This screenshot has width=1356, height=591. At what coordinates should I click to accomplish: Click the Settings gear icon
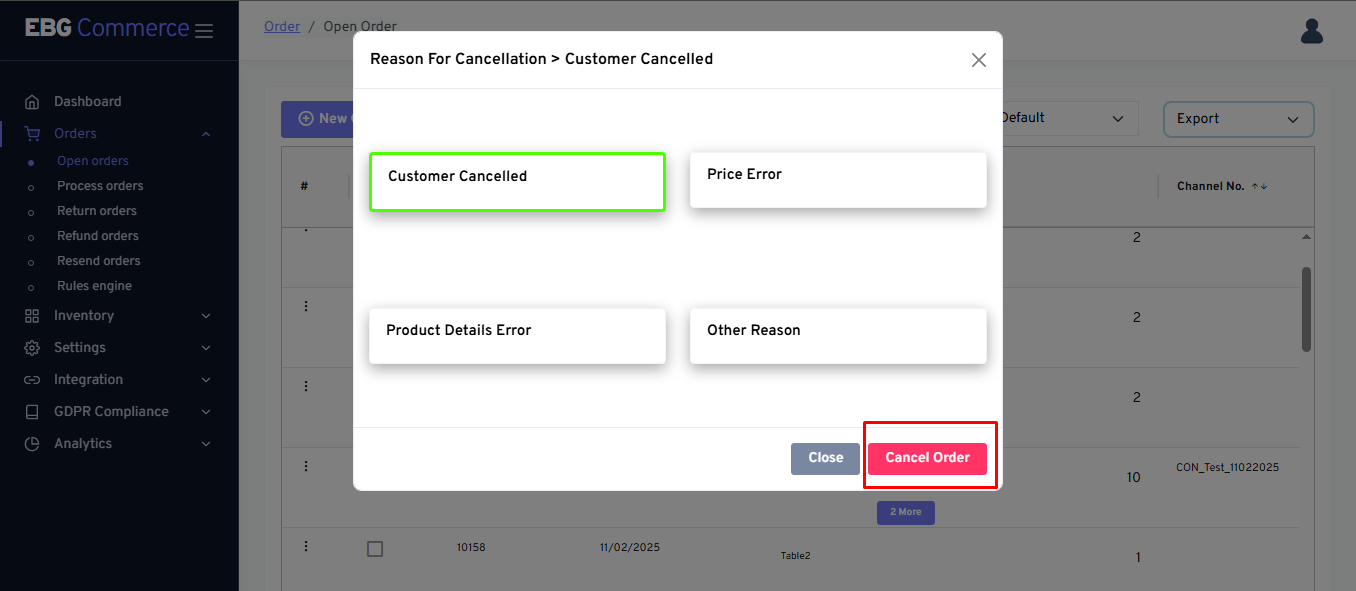click(x=32, y=348)
